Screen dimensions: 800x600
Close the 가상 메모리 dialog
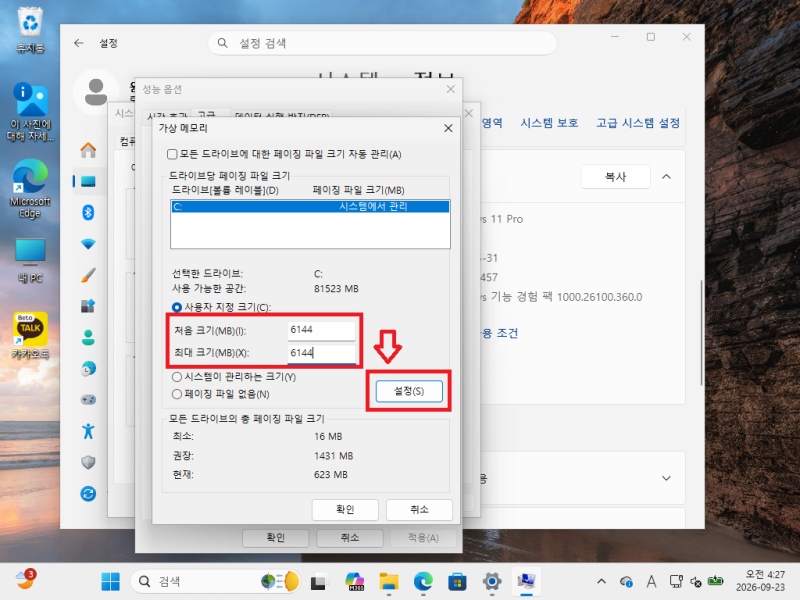click(448, 128)
